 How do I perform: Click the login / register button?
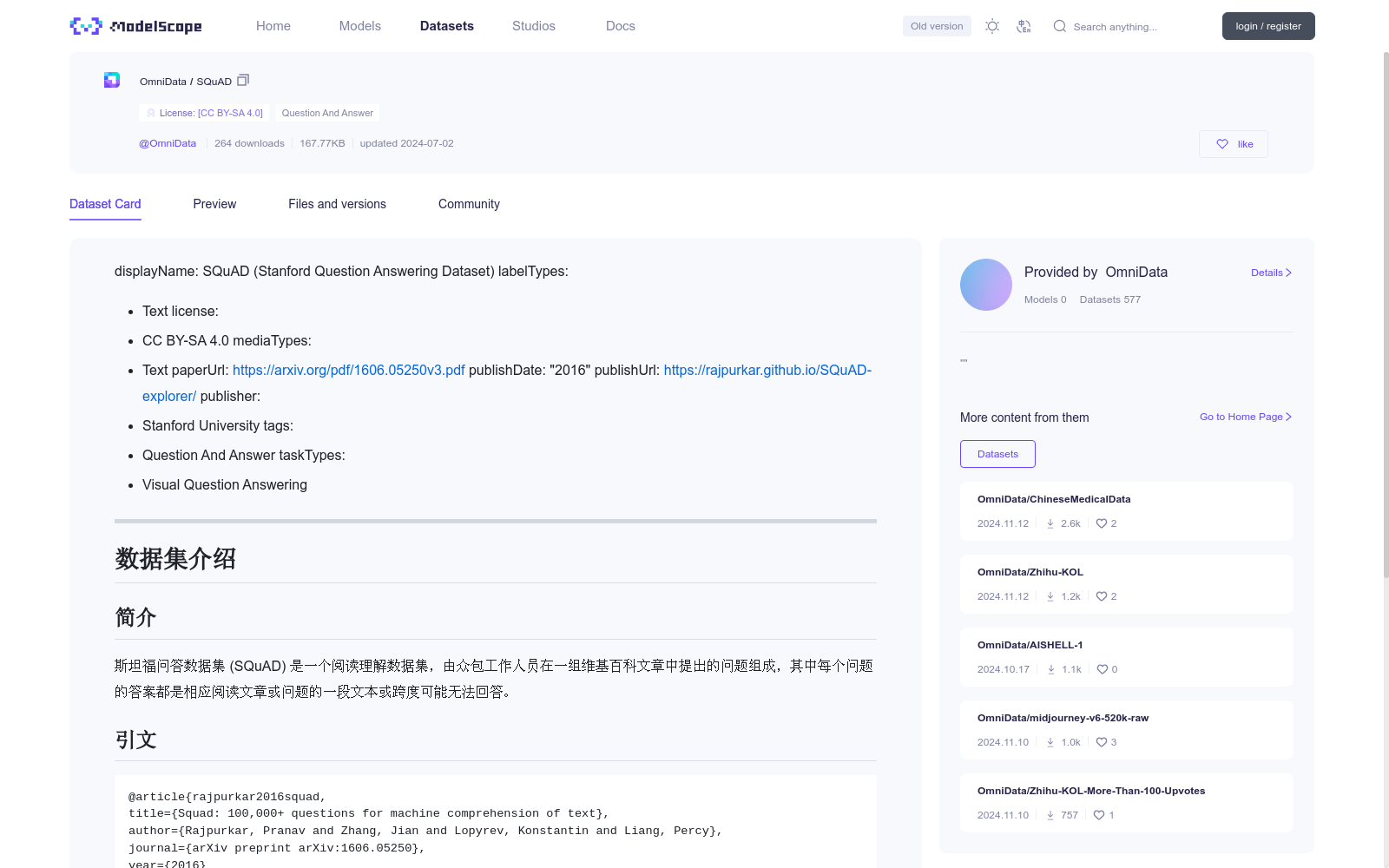click(1268, 26)
